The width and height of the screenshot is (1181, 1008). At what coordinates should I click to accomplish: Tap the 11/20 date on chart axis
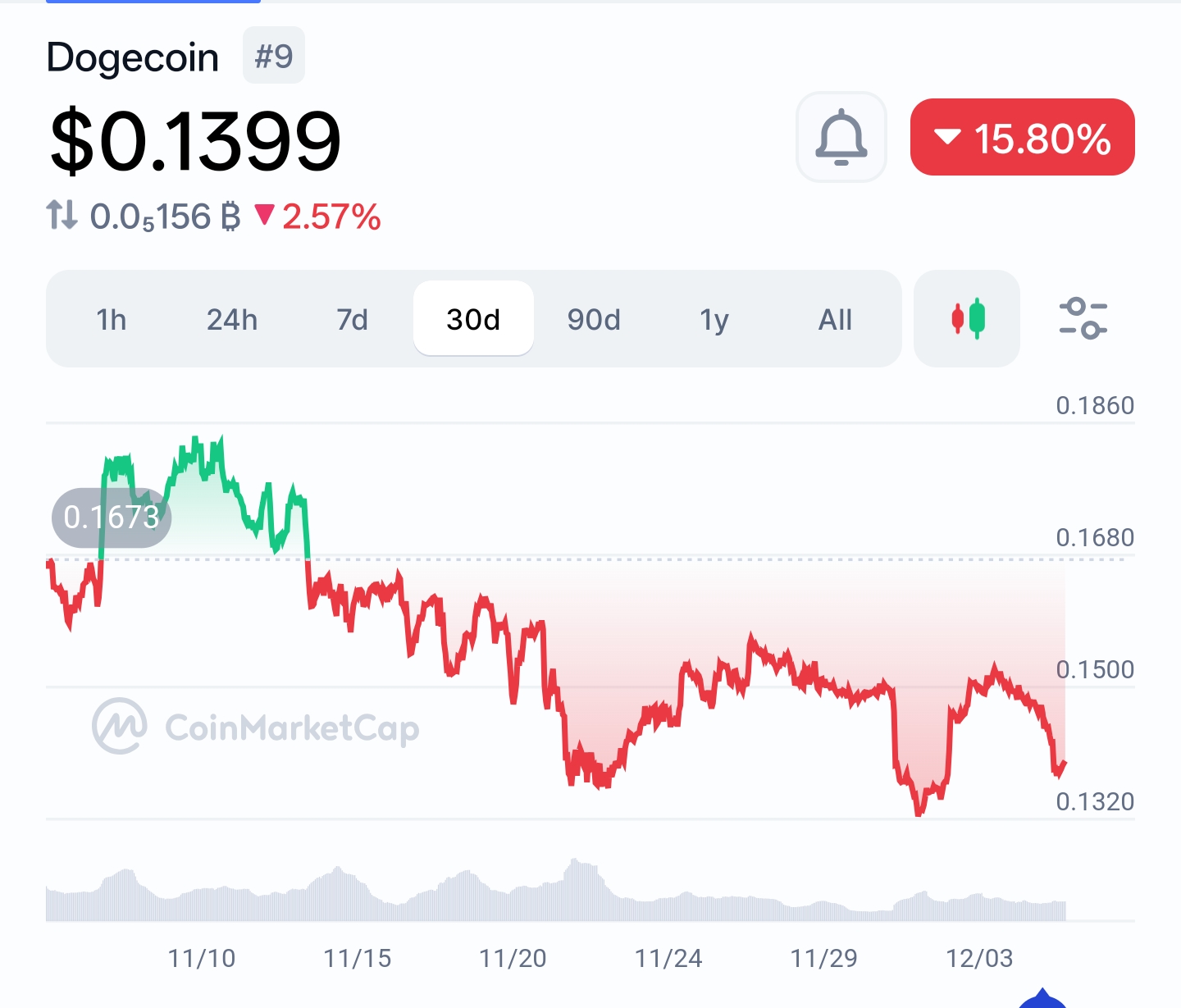click(513, 958)
